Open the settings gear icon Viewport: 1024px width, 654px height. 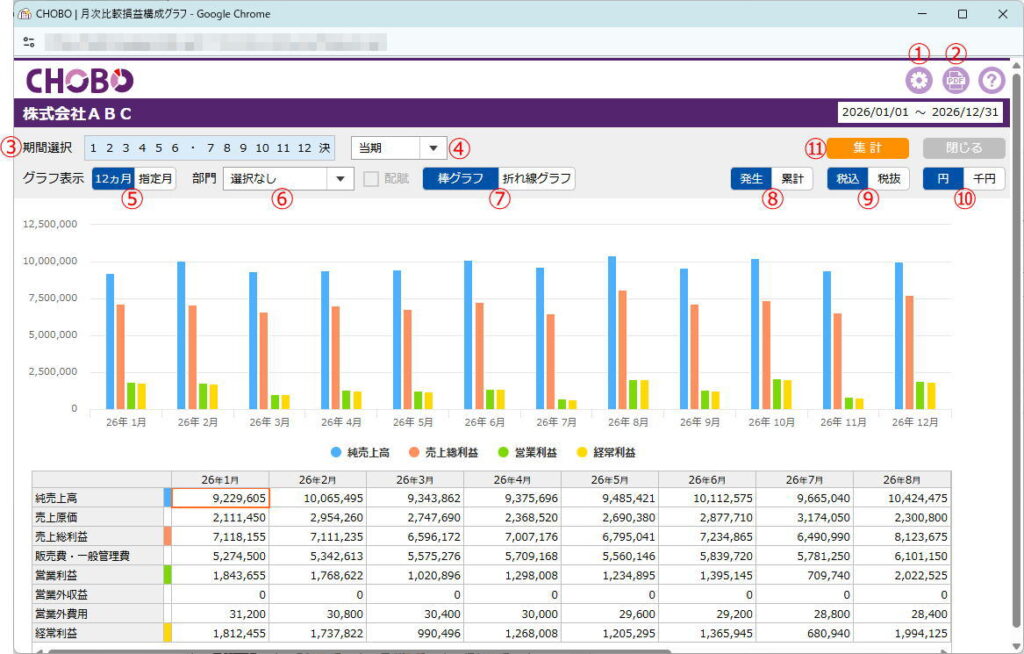pyautogui.click(x=917, y=81)
